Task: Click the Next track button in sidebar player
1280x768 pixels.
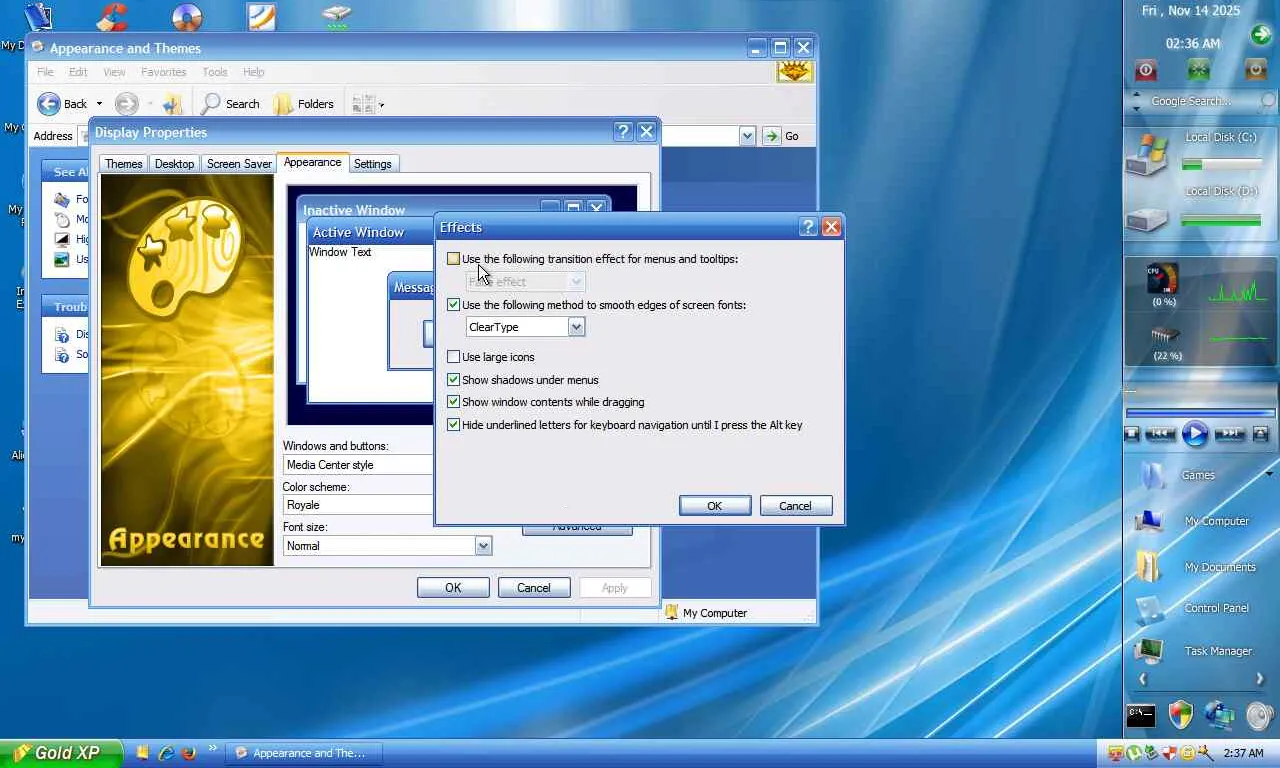Action: (1230, 434)
